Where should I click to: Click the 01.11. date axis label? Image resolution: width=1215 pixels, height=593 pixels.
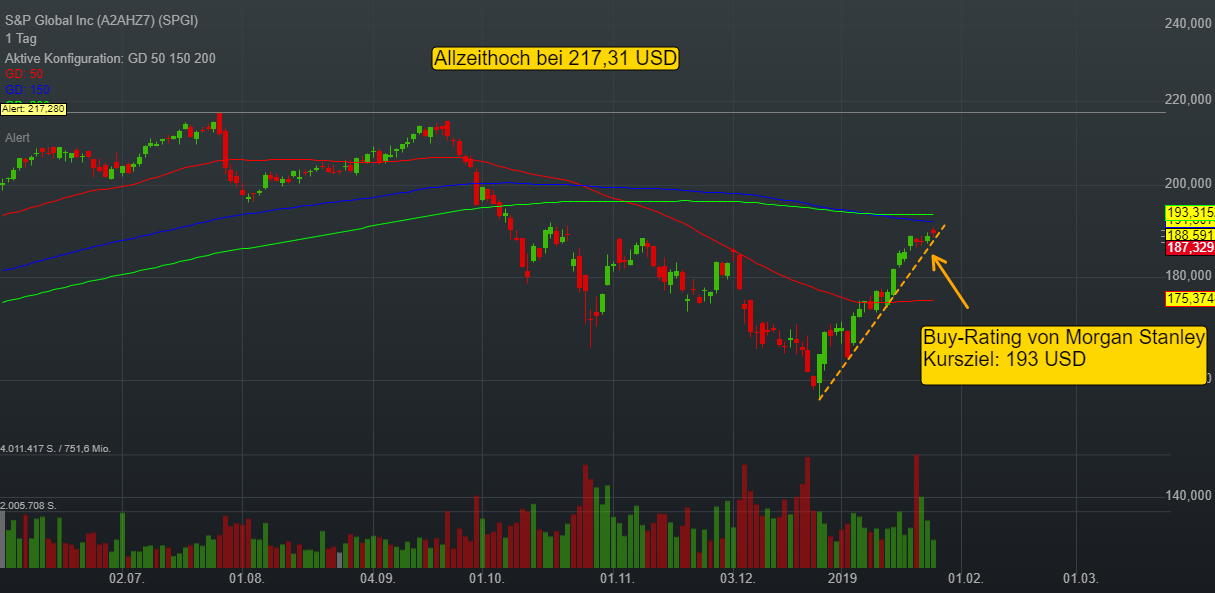pyautogui.click(x=618, y=579)
